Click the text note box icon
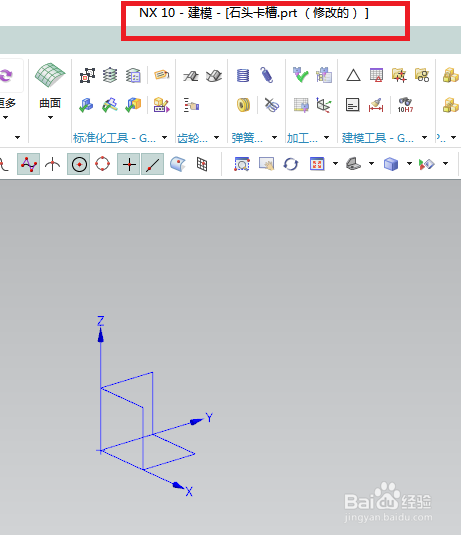The width and height of the screenshot is (461, 535). (352, 105)
